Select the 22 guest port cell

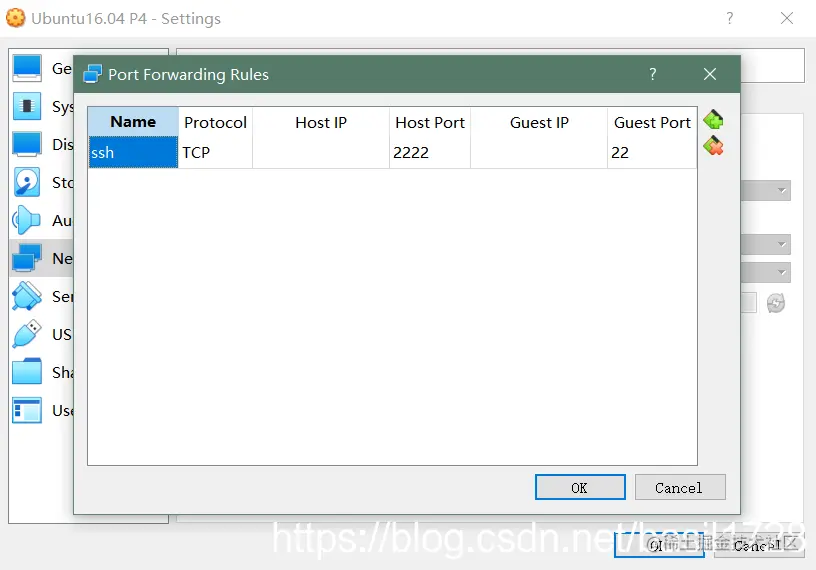click(x=652, y=153)
